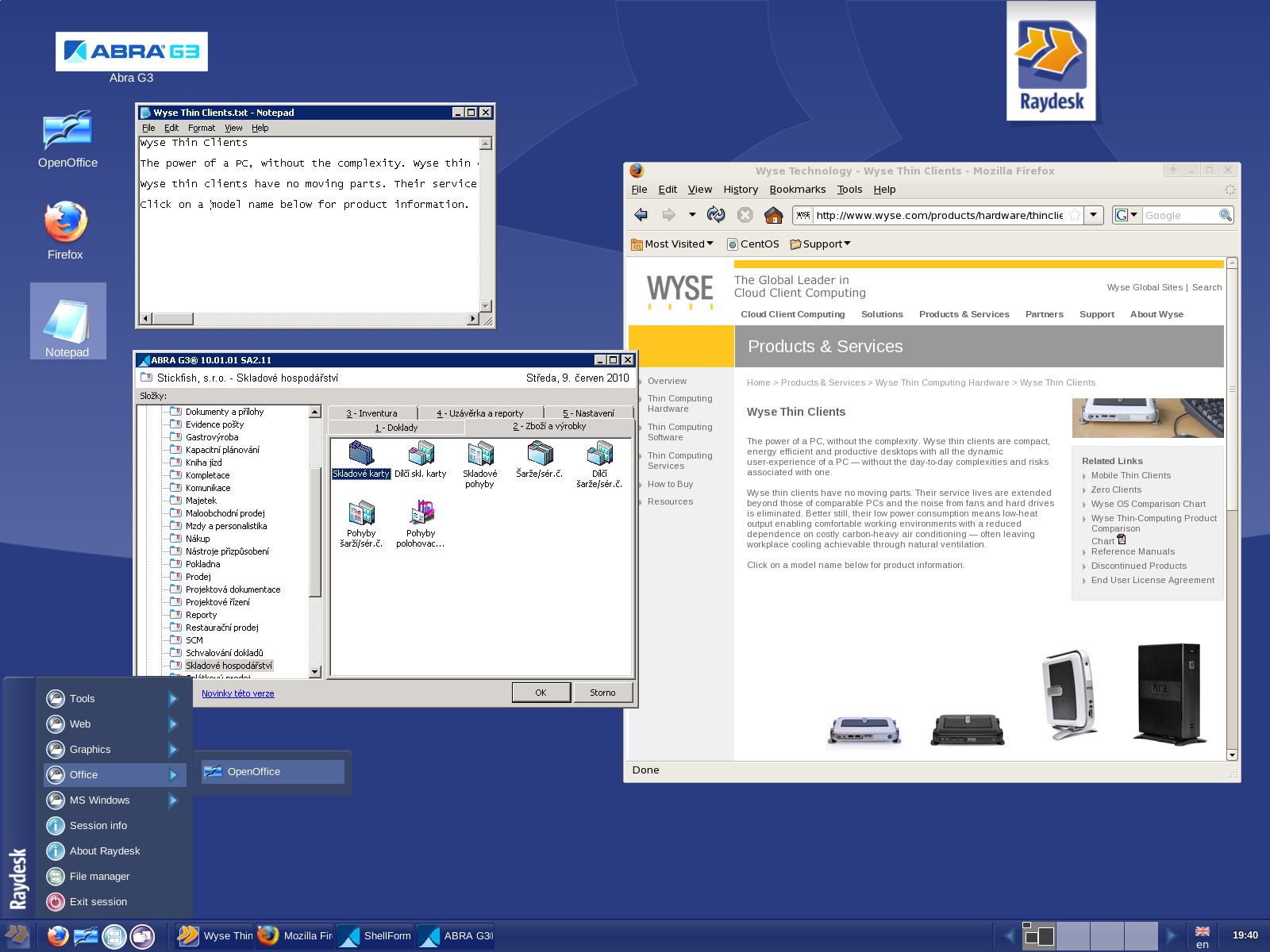Image resolution: width=1270 pixels, height=952 pixels.
Task: Open Pohyby polohovac... icon
Action: coord(421,524)
